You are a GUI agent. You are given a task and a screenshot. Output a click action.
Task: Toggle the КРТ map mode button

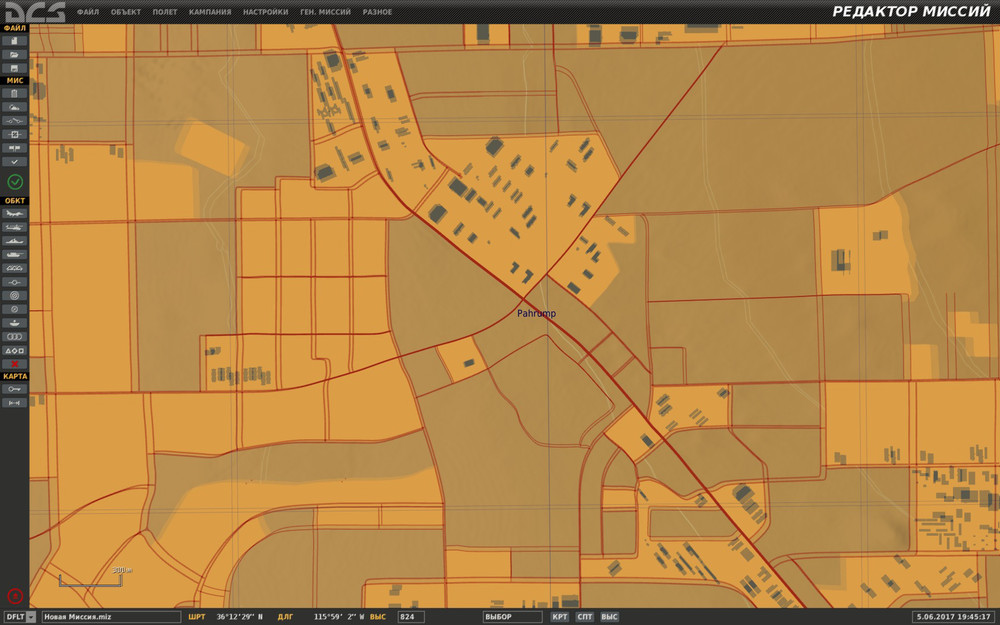point(560,617)
